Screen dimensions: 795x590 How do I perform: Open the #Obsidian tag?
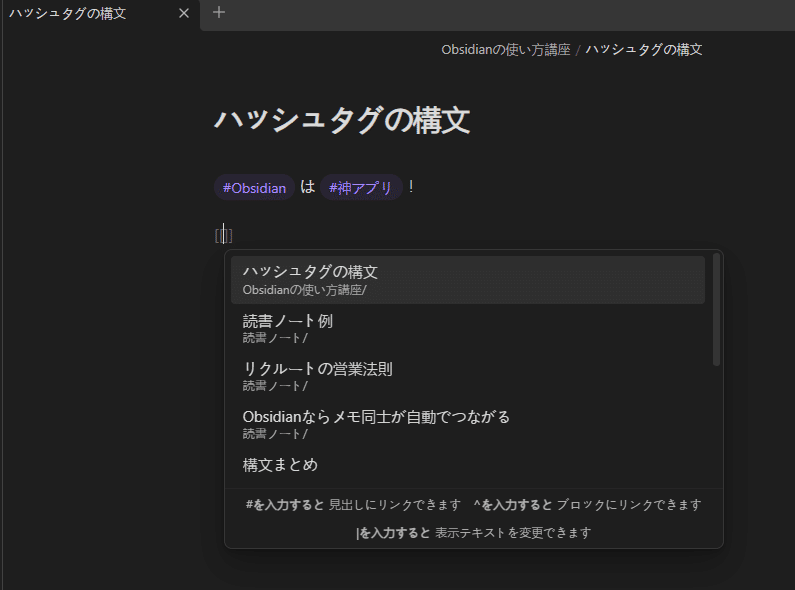coord(255,188)
